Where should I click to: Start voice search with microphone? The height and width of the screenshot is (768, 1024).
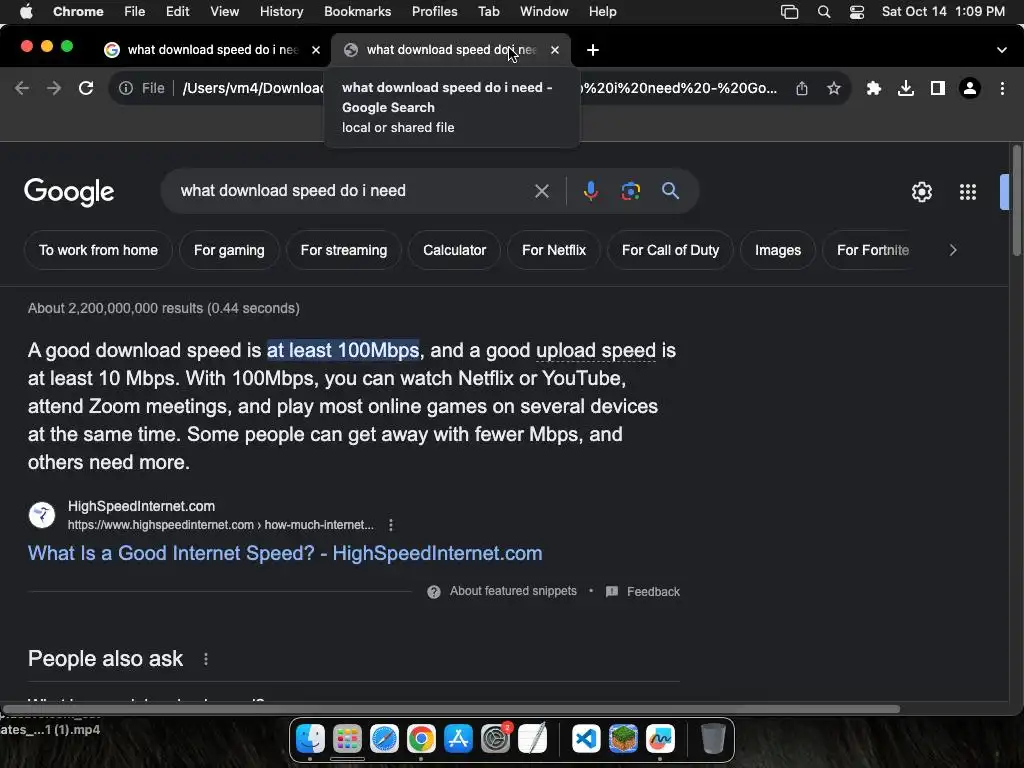(590, 191)
